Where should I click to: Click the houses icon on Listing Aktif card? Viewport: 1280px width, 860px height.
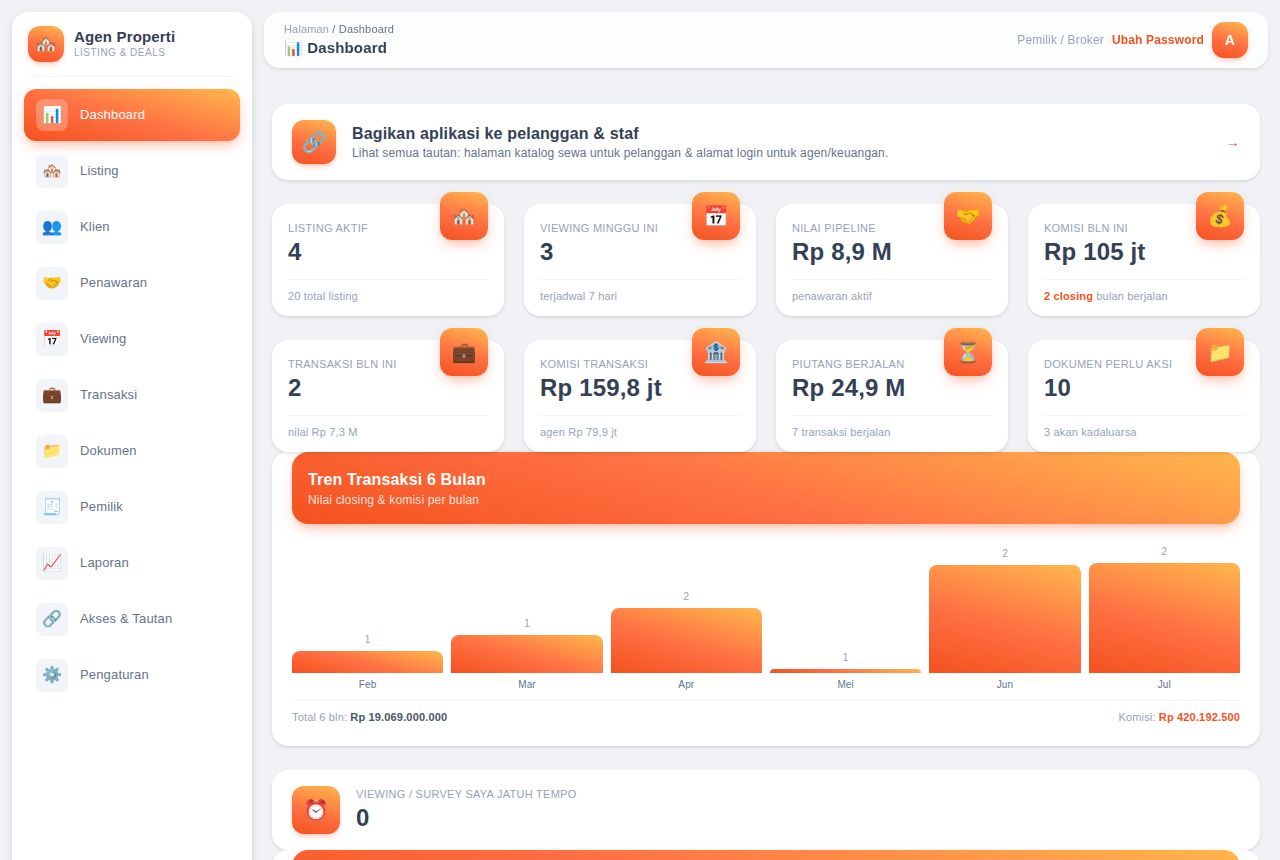[x=464, y=216]
